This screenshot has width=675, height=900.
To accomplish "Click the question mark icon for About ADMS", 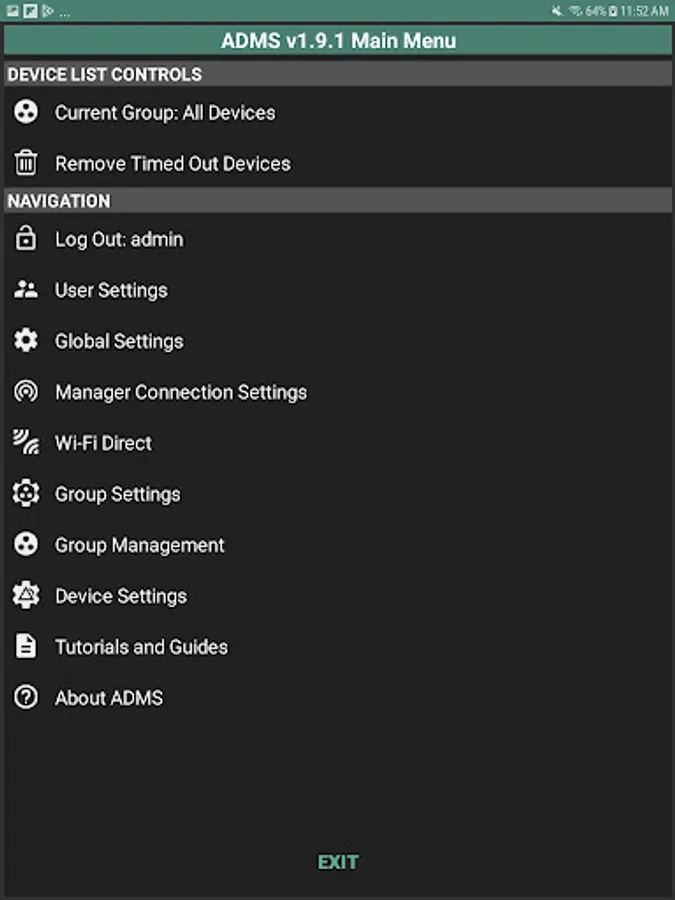I will (26, 698).
